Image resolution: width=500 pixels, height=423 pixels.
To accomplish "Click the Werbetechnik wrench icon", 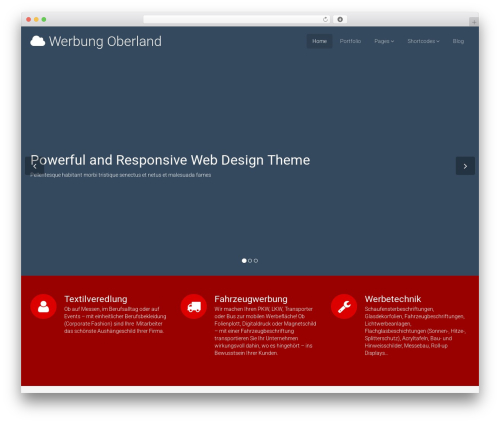I will [x=344, y=307].
